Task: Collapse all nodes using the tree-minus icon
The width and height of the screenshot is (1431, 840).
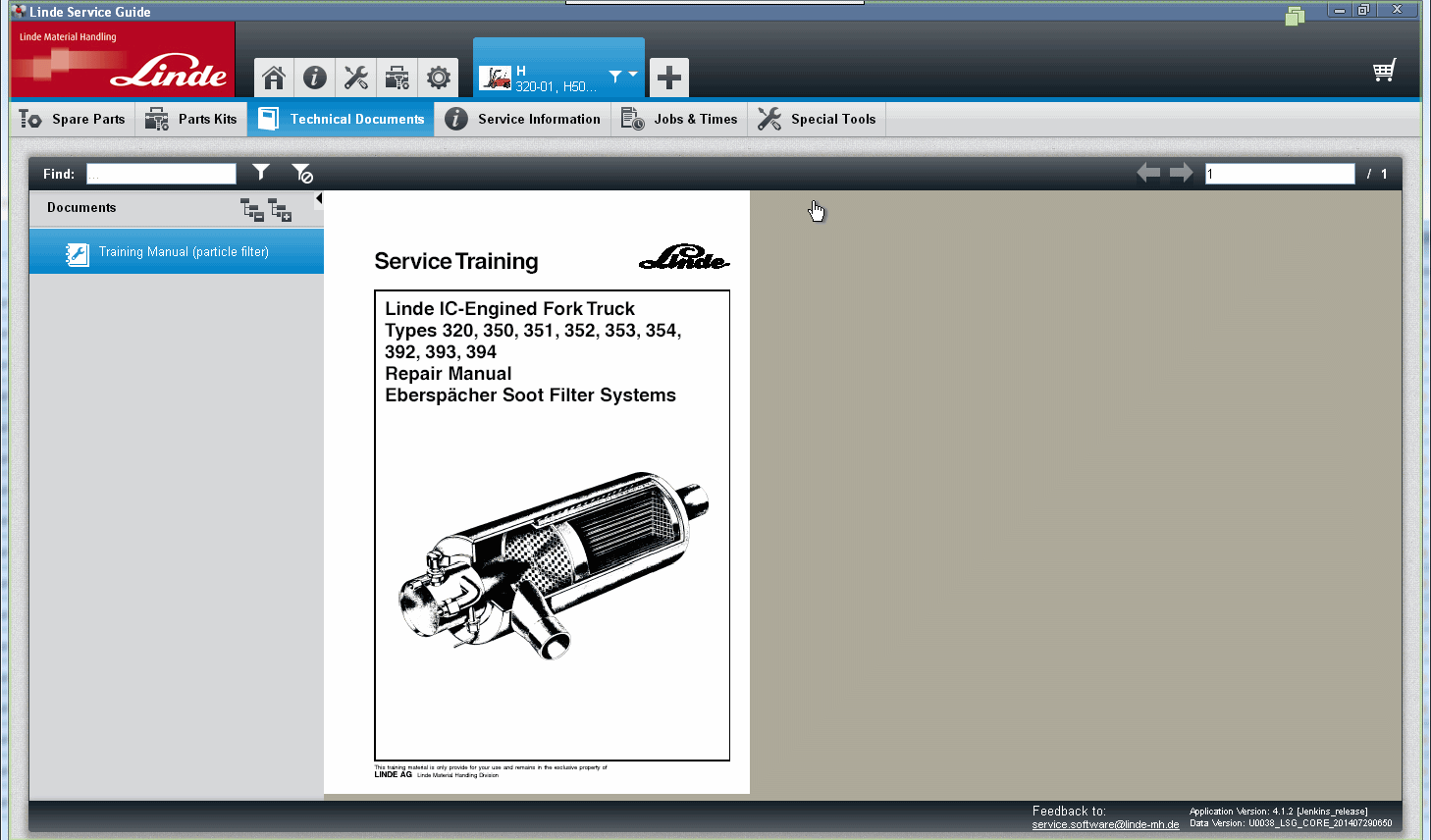Action: pyautogui.click(x=252, y=210)
